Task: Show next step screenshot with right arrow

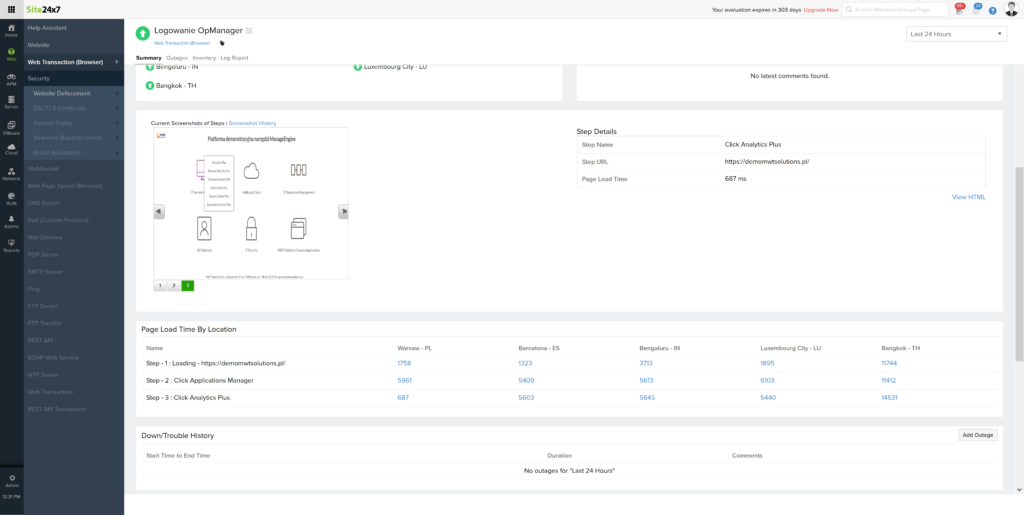Action: coord(343,211)
